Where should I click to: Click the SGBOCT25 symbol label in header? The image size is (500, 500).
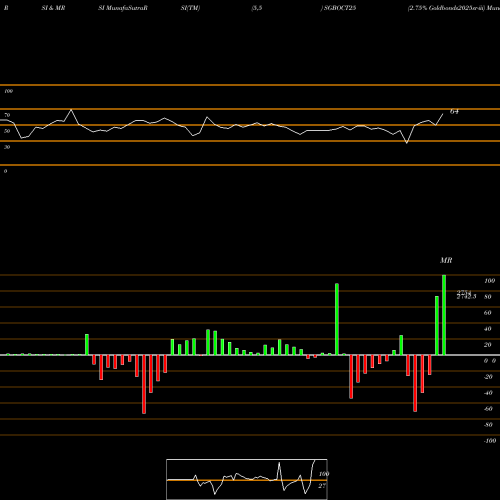point(340,8)
